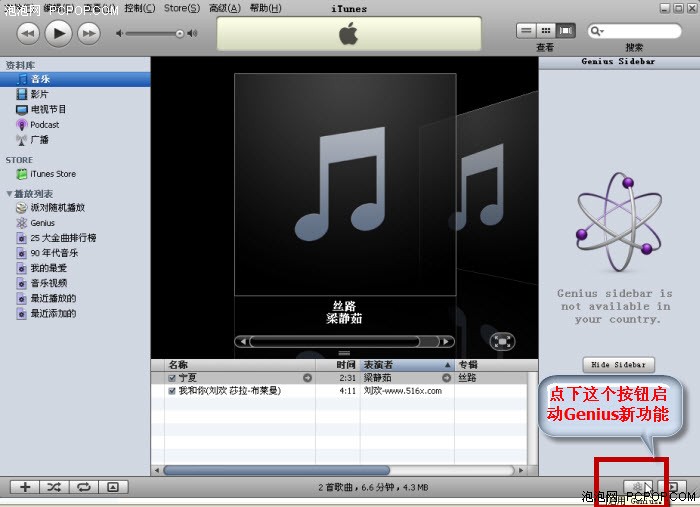Select the next album cover on right
The width and height of the screenshot is (700, 507).
[497, 187]
